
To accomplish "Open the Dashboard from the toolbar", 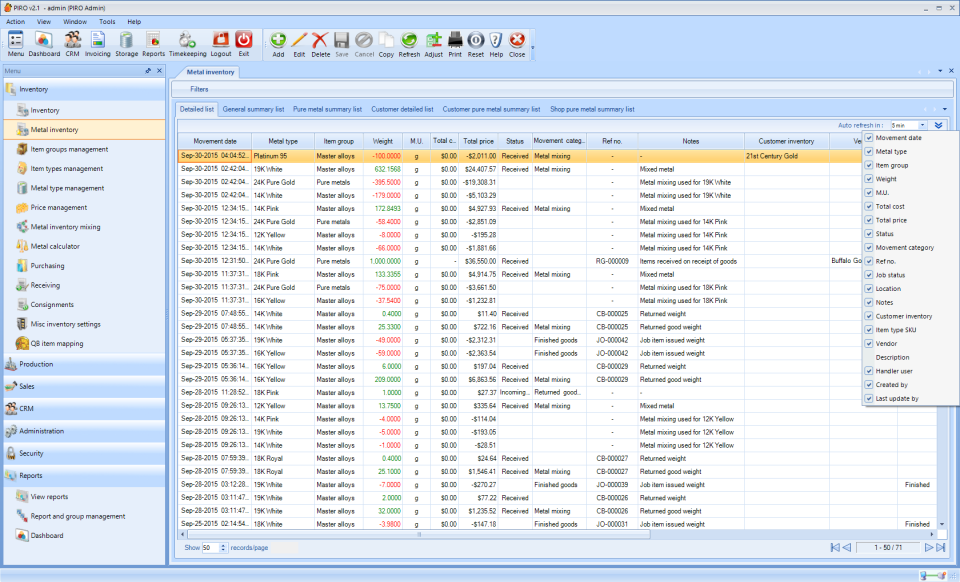I will [x=44, y=43].
